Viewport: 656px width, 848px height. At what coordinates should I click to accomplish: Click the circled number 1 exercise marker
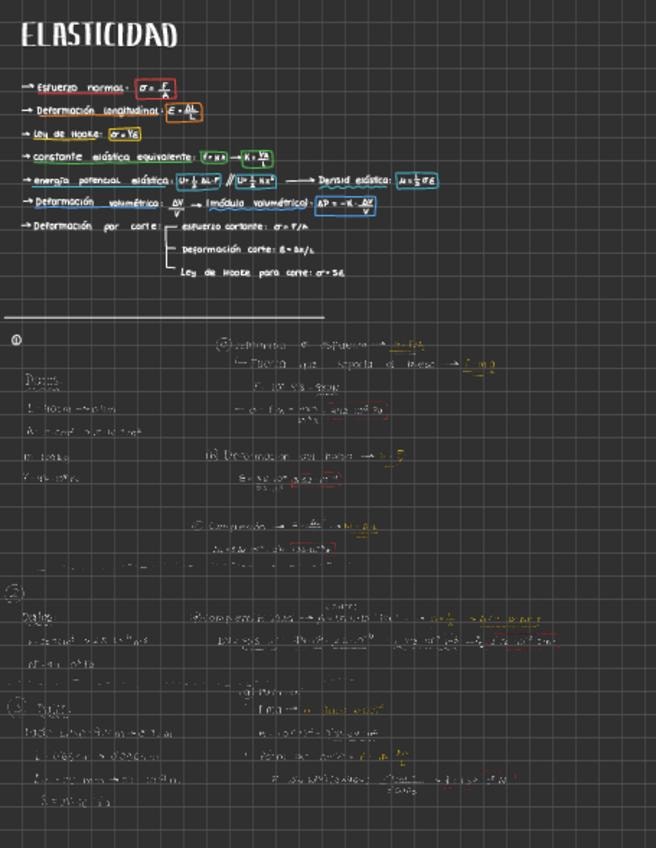(x=16, y=341)
